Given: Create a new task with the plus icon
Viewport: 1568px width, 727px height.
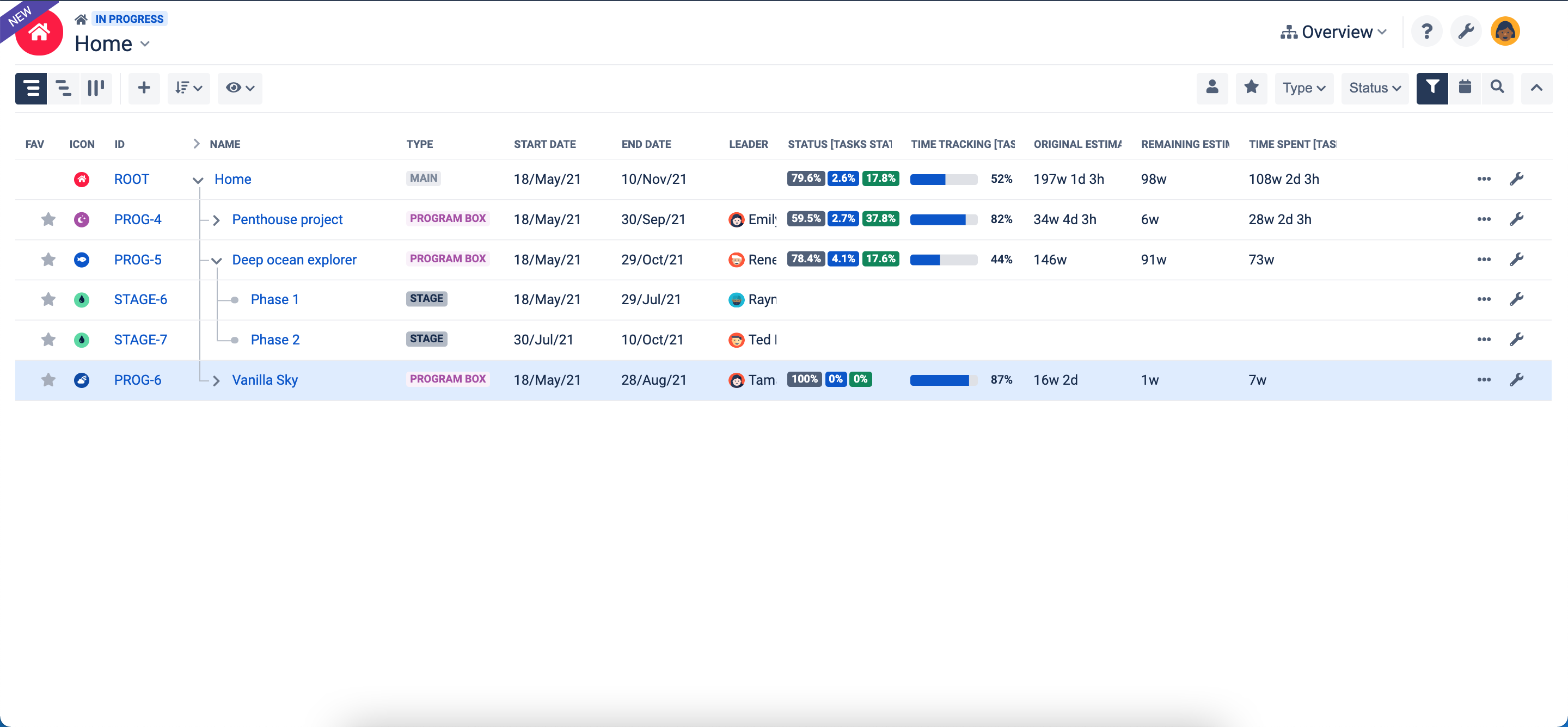Looking at the screenshot, I should coord(144,88).
